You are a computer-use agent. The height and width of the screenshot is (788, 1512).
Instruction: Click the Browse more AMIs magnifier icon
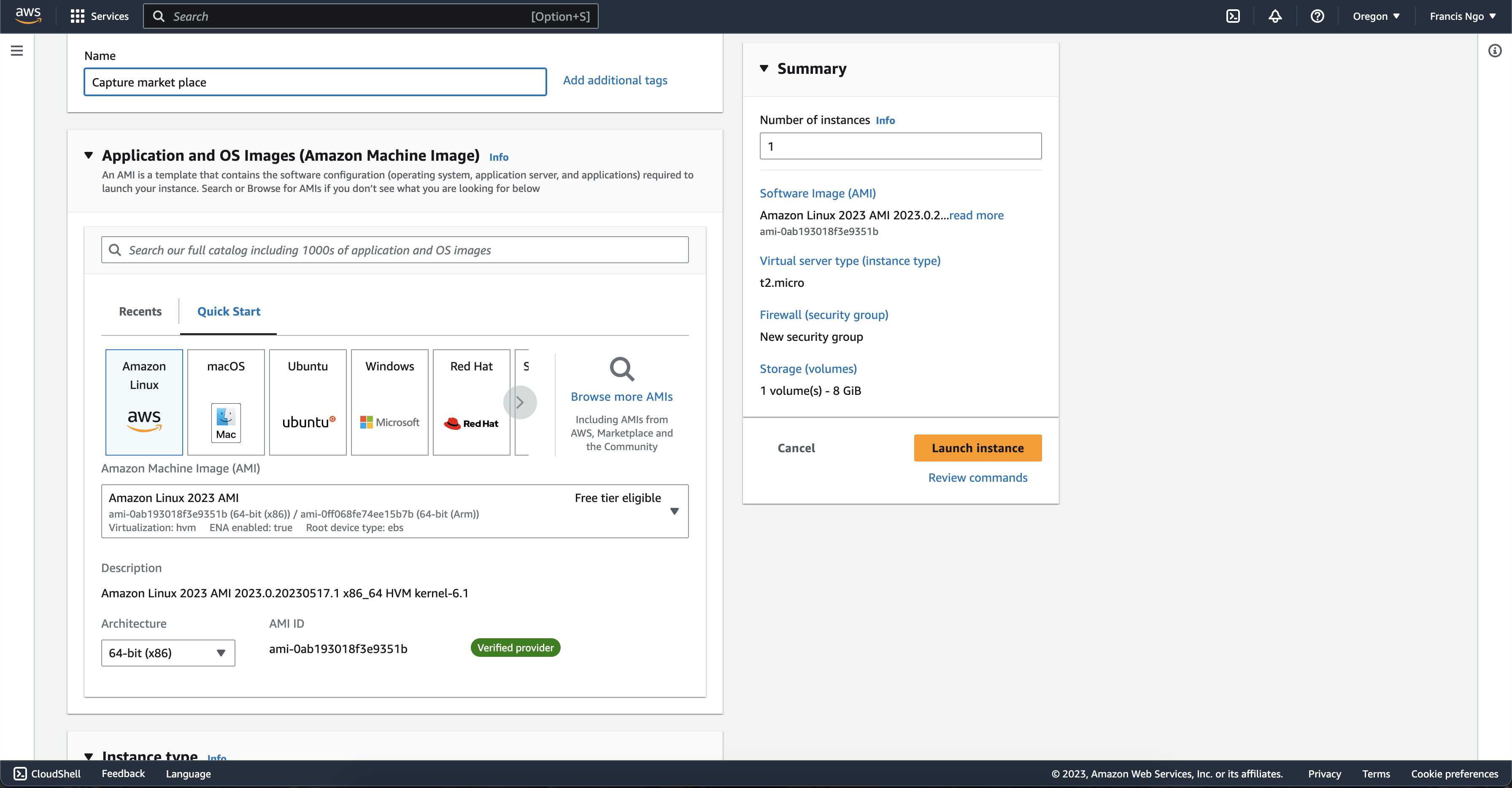[621, 369]
